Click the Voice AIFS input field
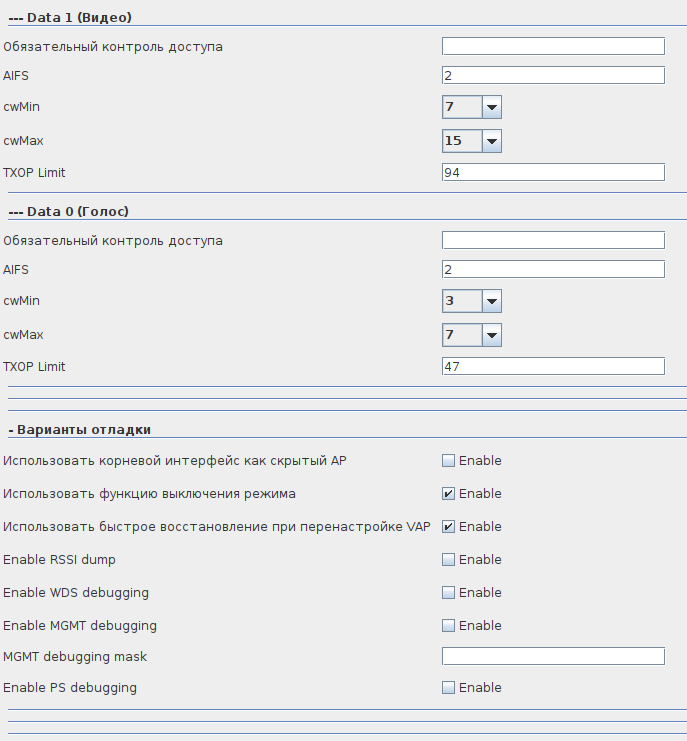Image resolution: width=687 pixels, height=741 pixels. click(553, 269)
